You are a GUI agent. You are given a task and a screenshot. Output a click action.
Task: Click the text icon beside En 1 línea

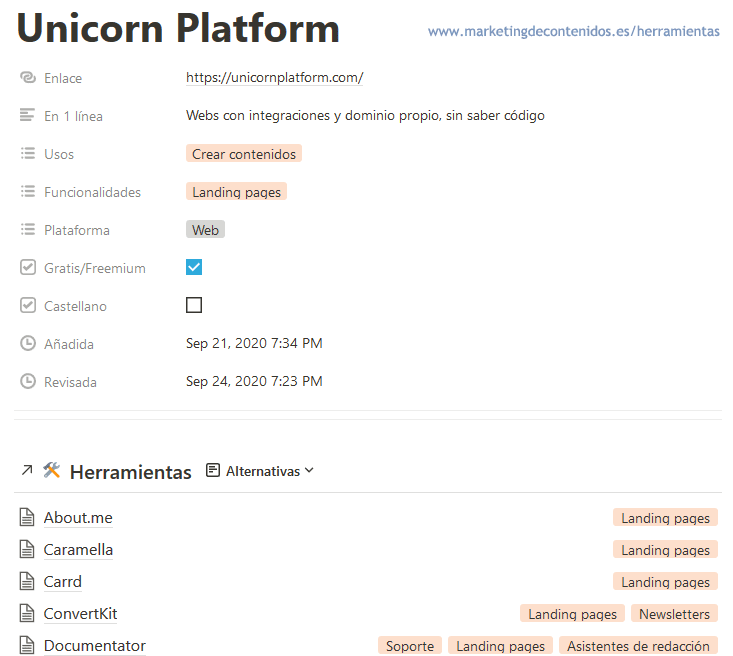point(27,115)
